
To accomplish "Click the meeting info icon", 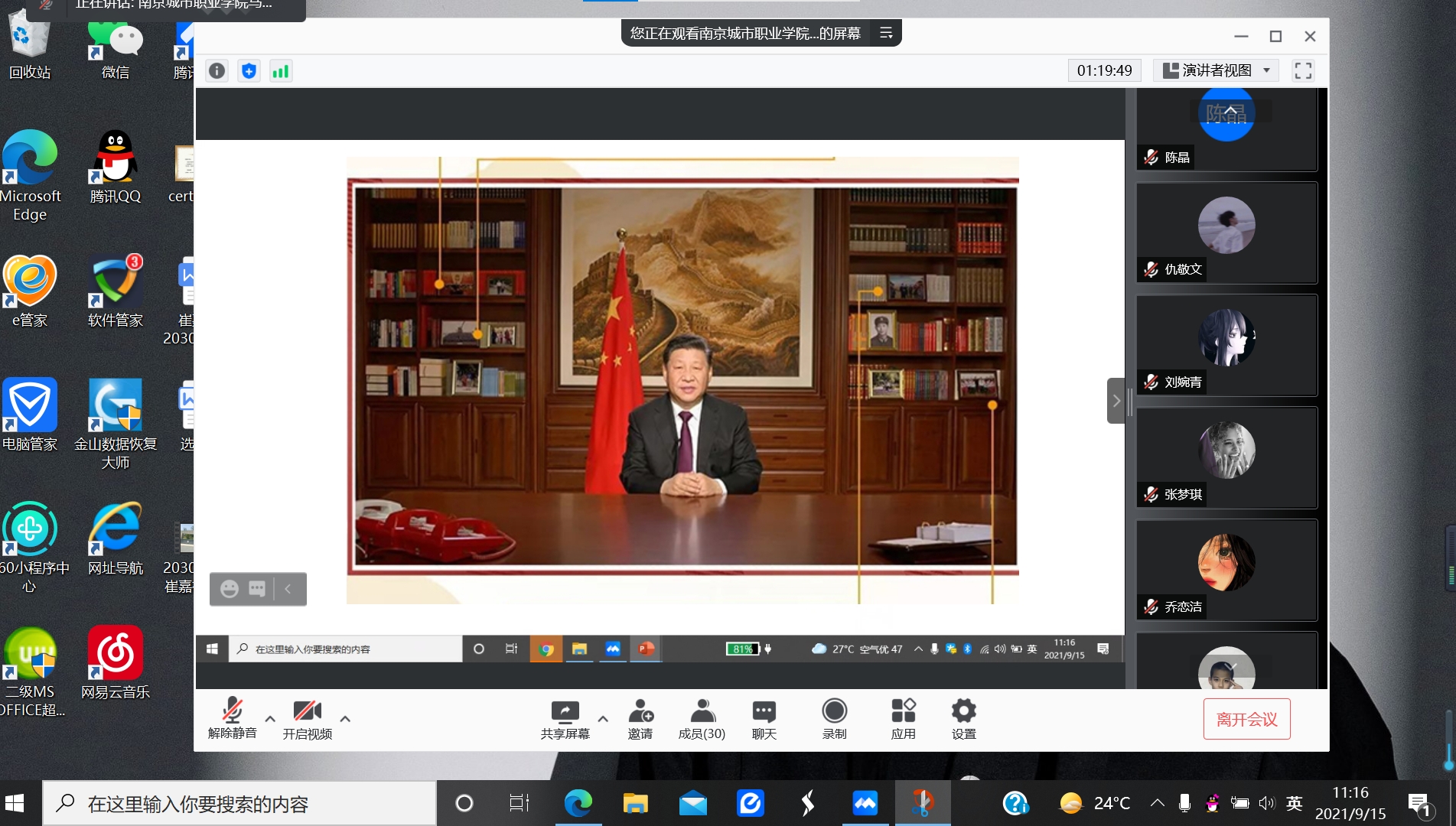I will point(217,71).
